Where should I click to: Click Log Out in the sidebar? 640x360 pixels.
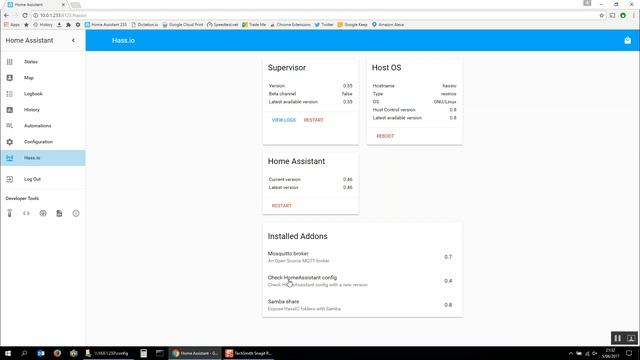tap(43, 179)
